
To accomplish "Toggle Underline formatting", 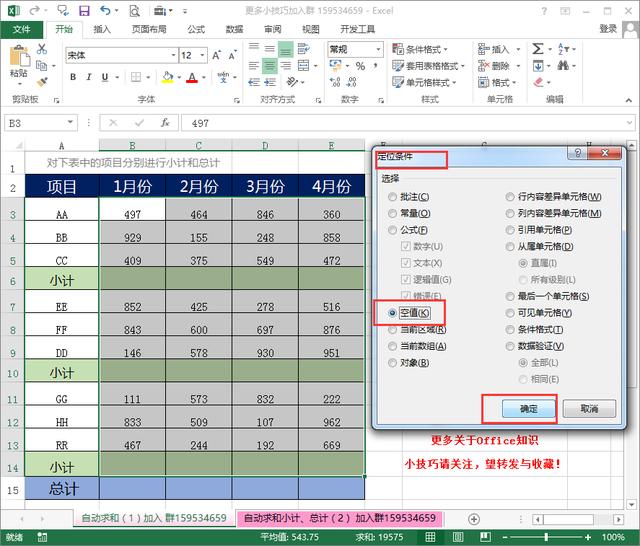I will [x=105, y=77].
